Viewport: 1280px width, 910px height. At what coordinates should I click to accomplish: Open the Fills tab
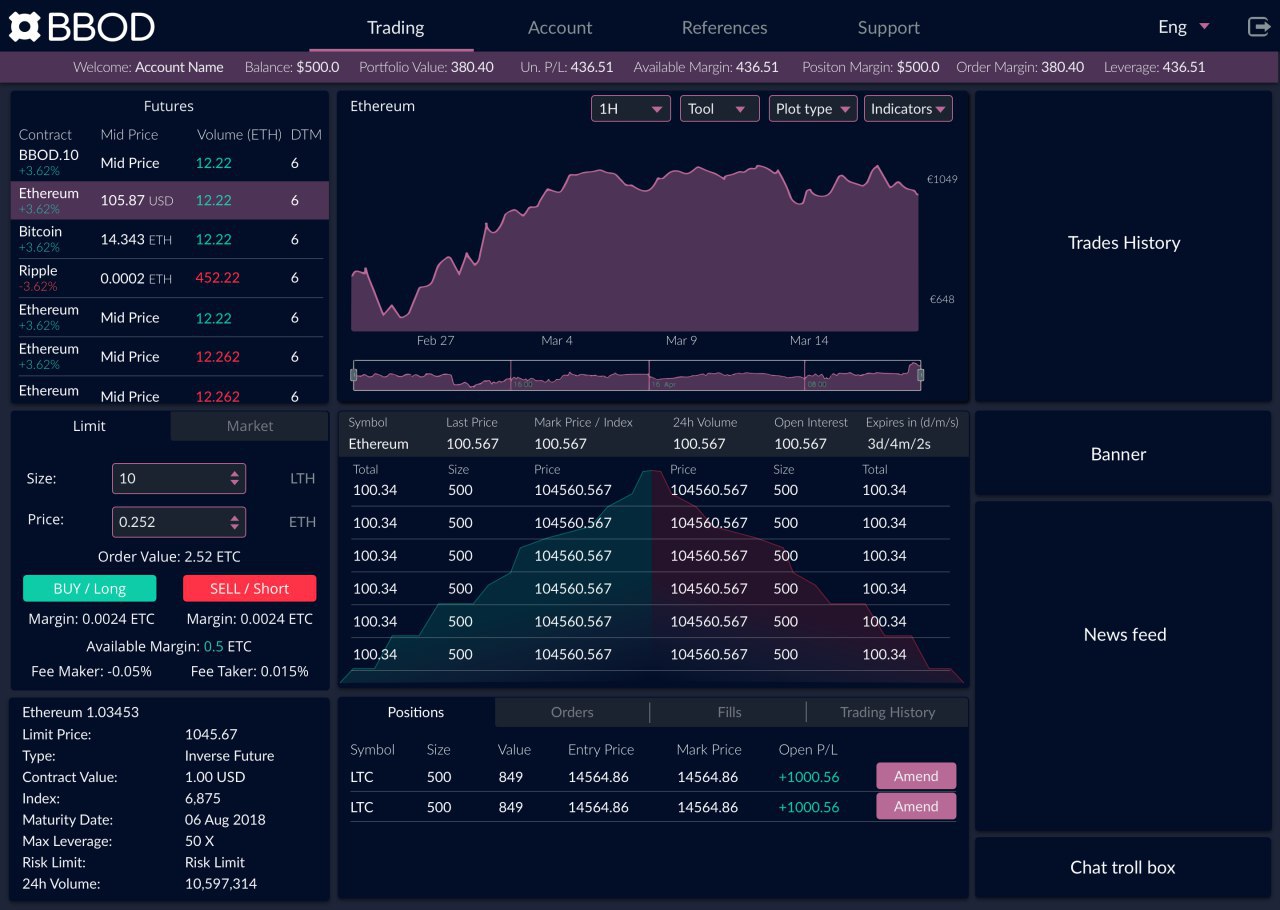729,712
